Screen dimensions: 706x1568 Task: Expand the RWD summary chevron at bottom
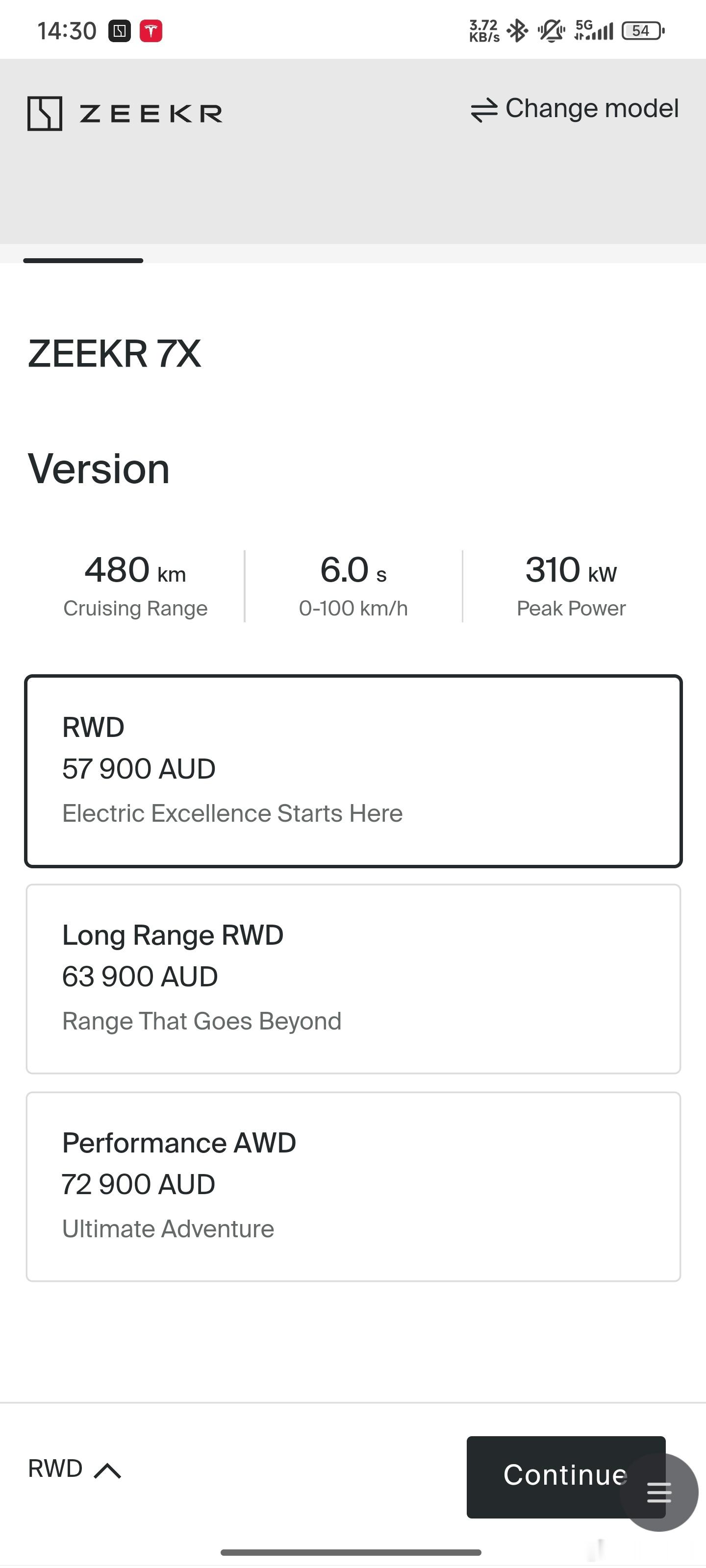tap(108, 1470)
